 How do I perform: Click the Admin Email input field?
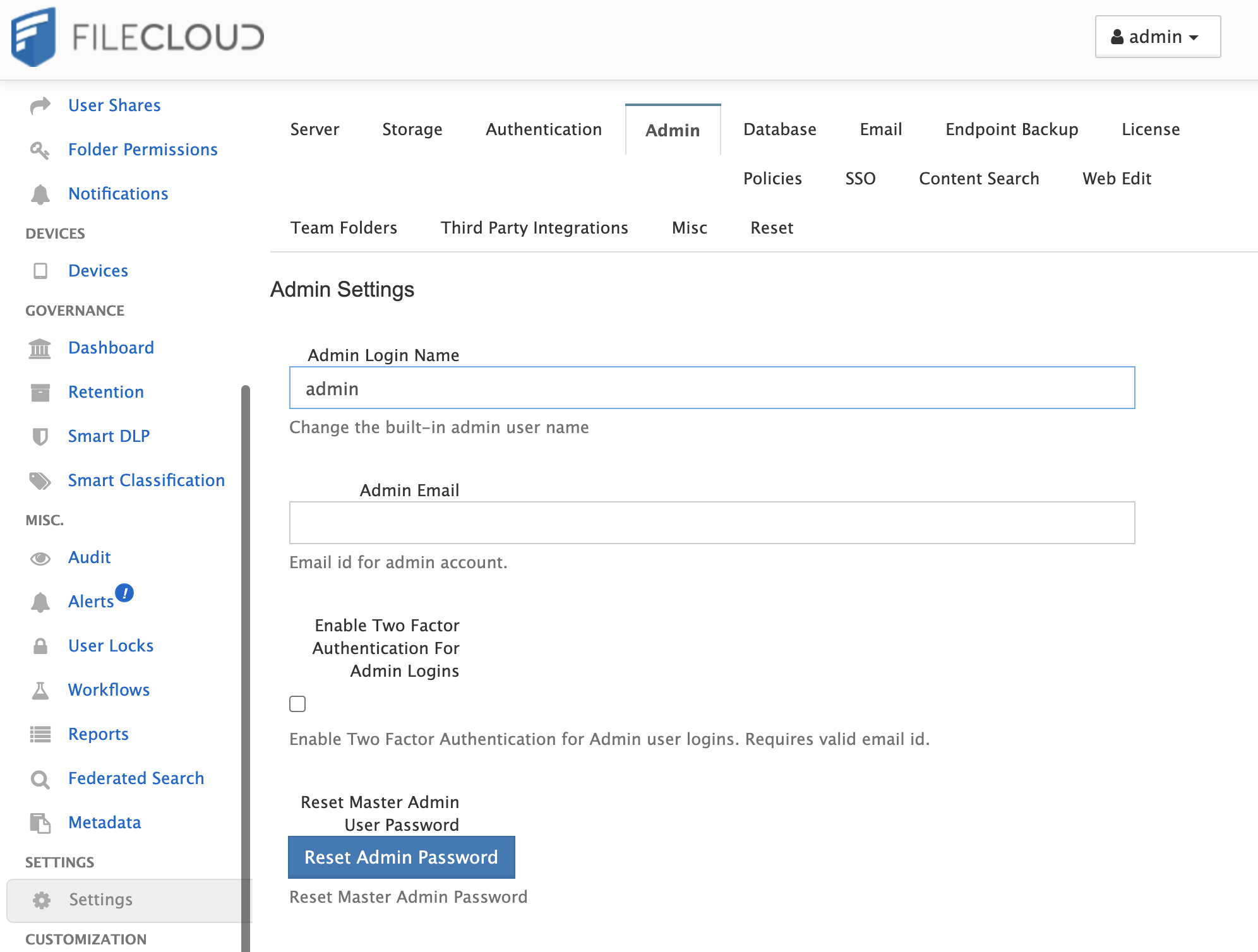tap(712, 523)
